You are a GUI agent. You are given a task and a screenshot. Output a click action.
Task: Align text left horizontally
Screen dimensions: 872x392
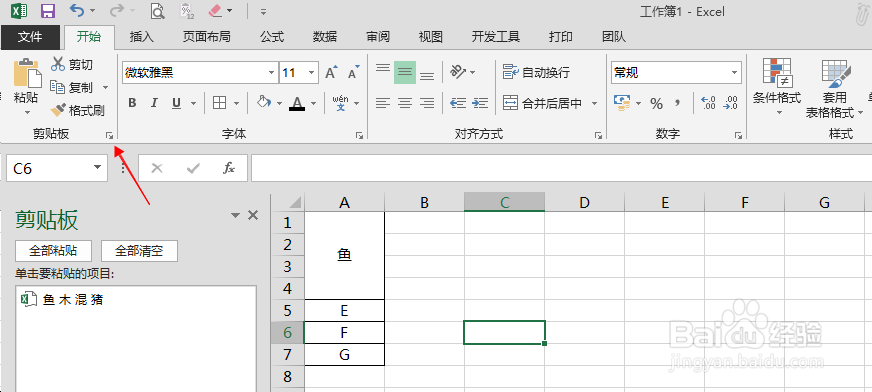pos(383,103)
